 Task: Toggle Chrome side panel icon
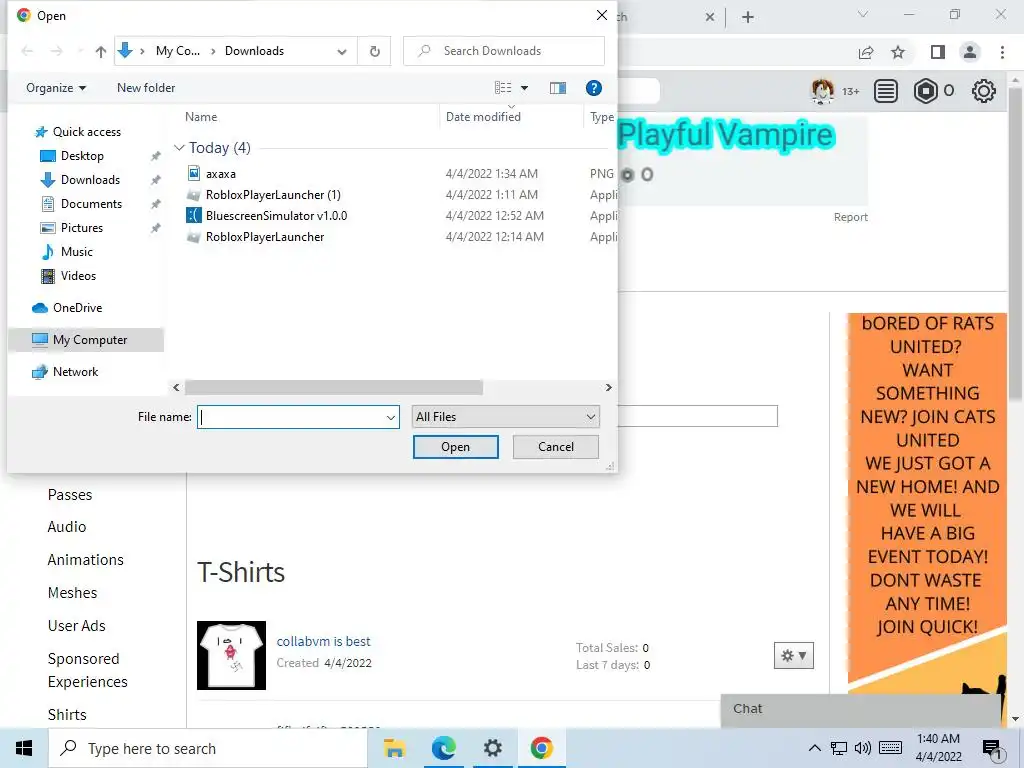point(938,52)
